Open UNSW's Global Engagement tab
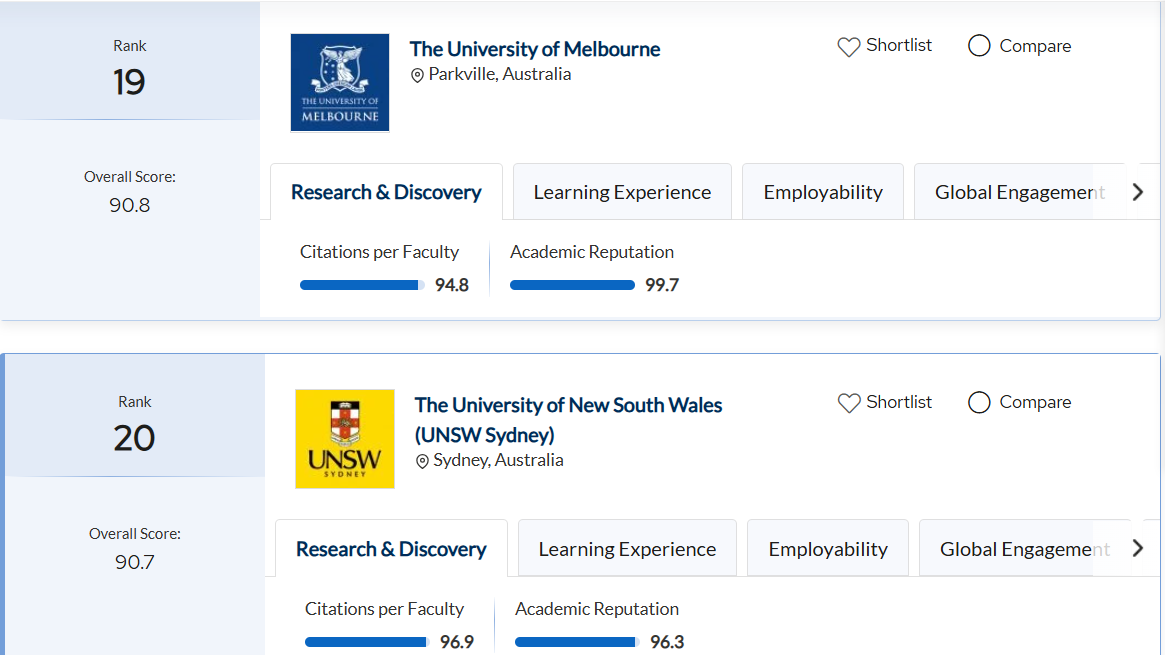This screenshot has height=655, width=1165. (1025, 548)
